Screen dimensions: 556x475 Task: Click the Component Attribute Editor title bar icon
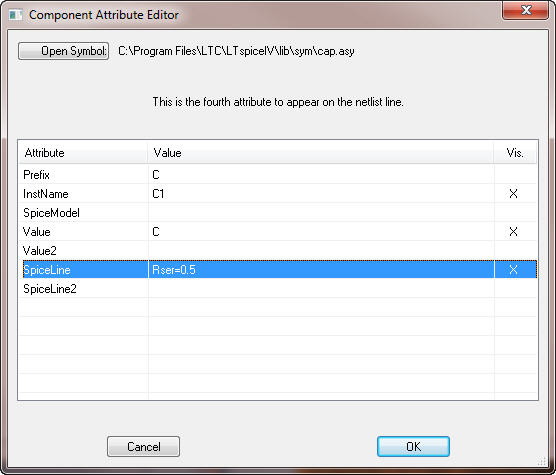click(x=16, y=15)
